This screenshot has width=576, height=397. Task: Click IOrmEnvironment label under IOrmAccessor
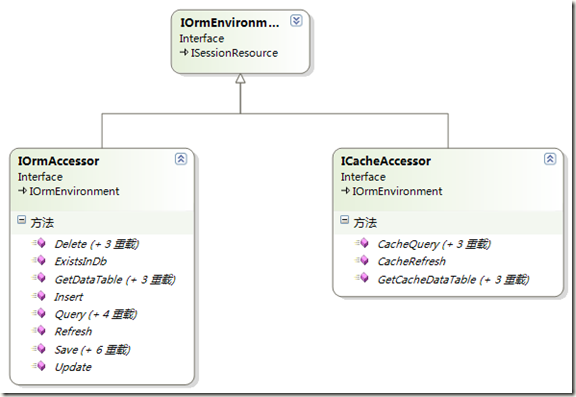(x=74, y=191)
